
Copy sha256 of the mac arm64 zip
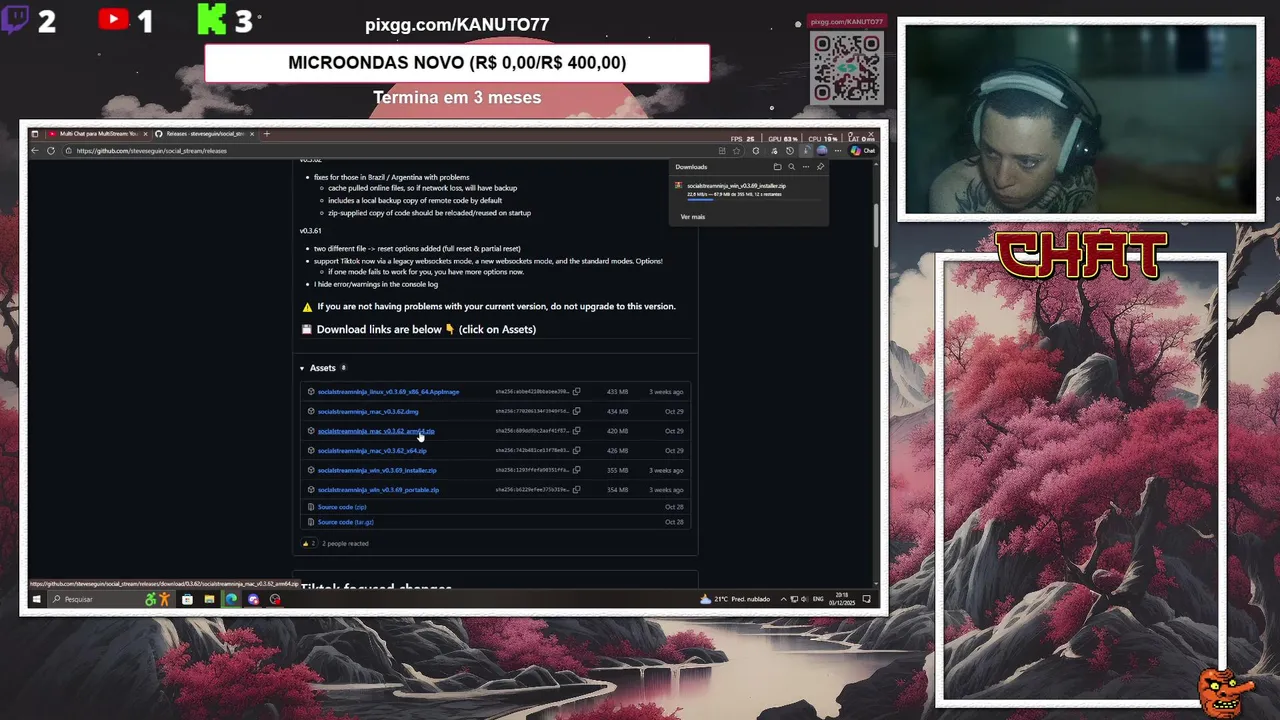[x=576, y=431]
